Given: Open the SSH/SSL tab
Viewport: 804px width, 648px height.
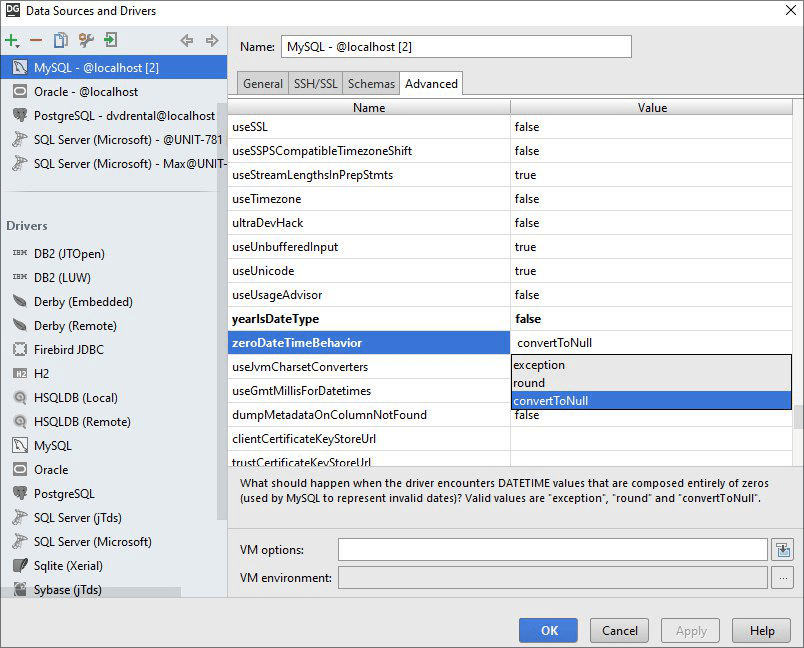Looking at the screenshot, I should coord(315,83).
